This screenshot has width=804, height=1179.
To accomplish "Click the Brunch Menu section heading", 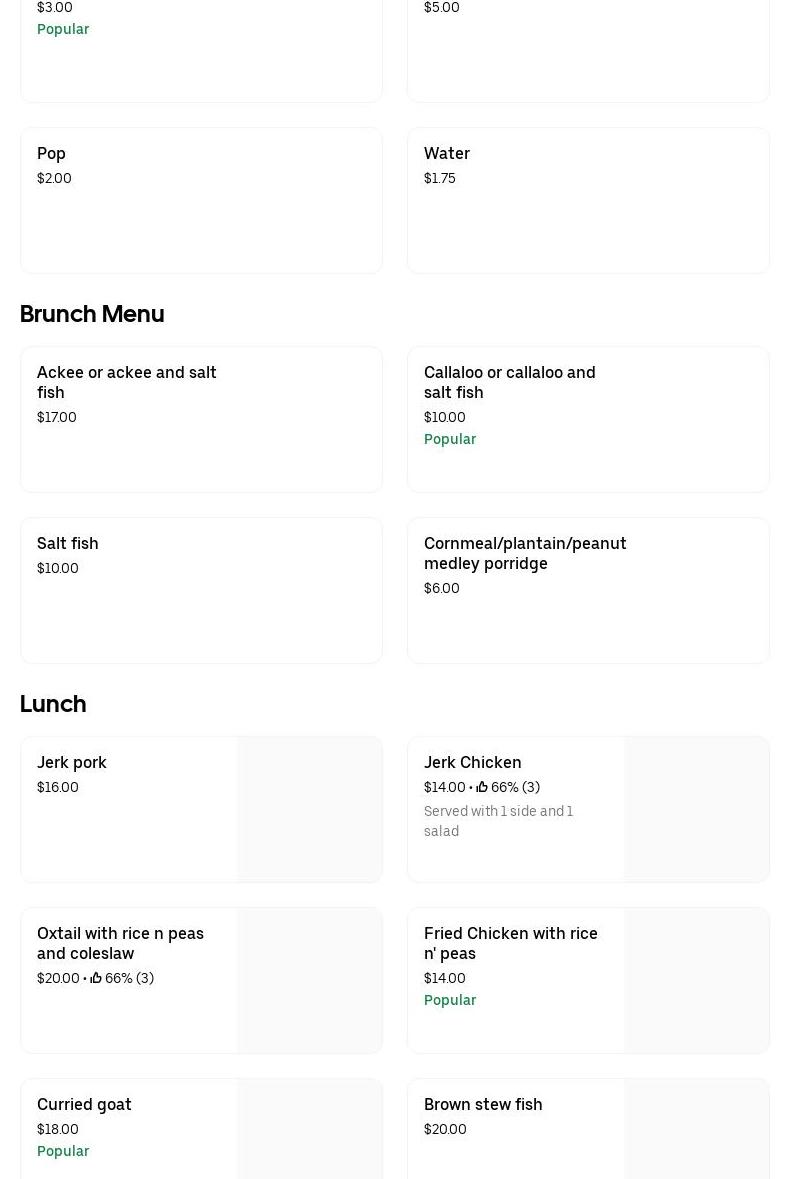I will click(x=92, y=314).
